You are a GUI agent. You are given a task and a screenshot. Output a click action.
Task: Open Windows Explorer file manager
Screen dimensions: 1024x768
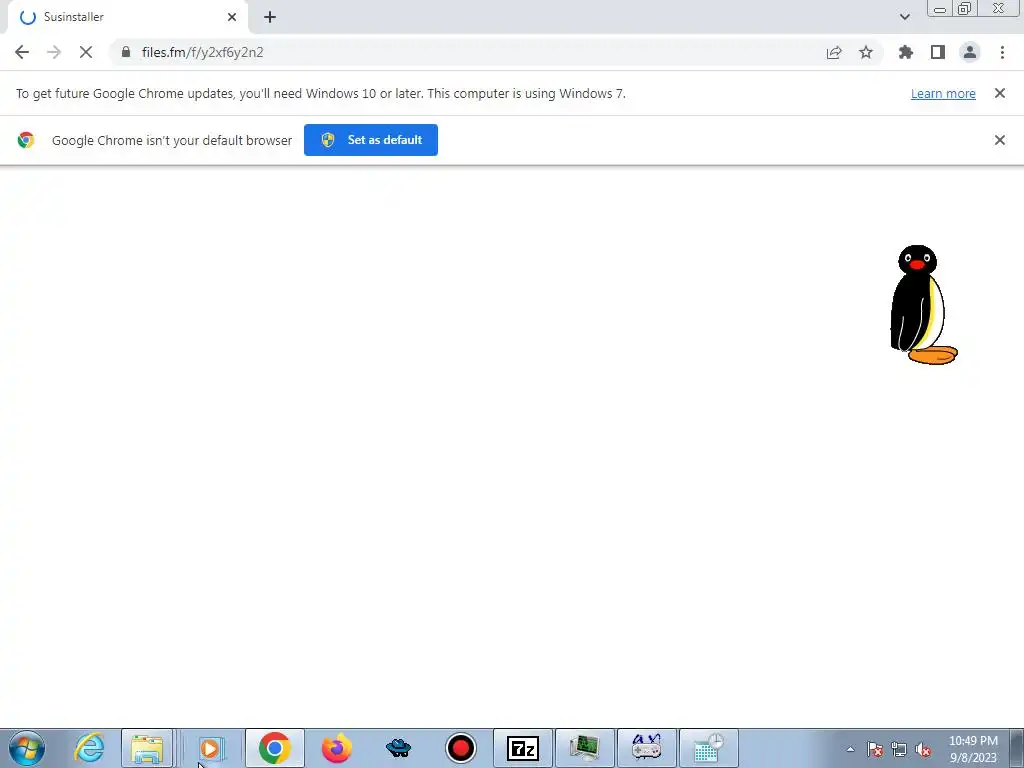[x=148, y=748]
